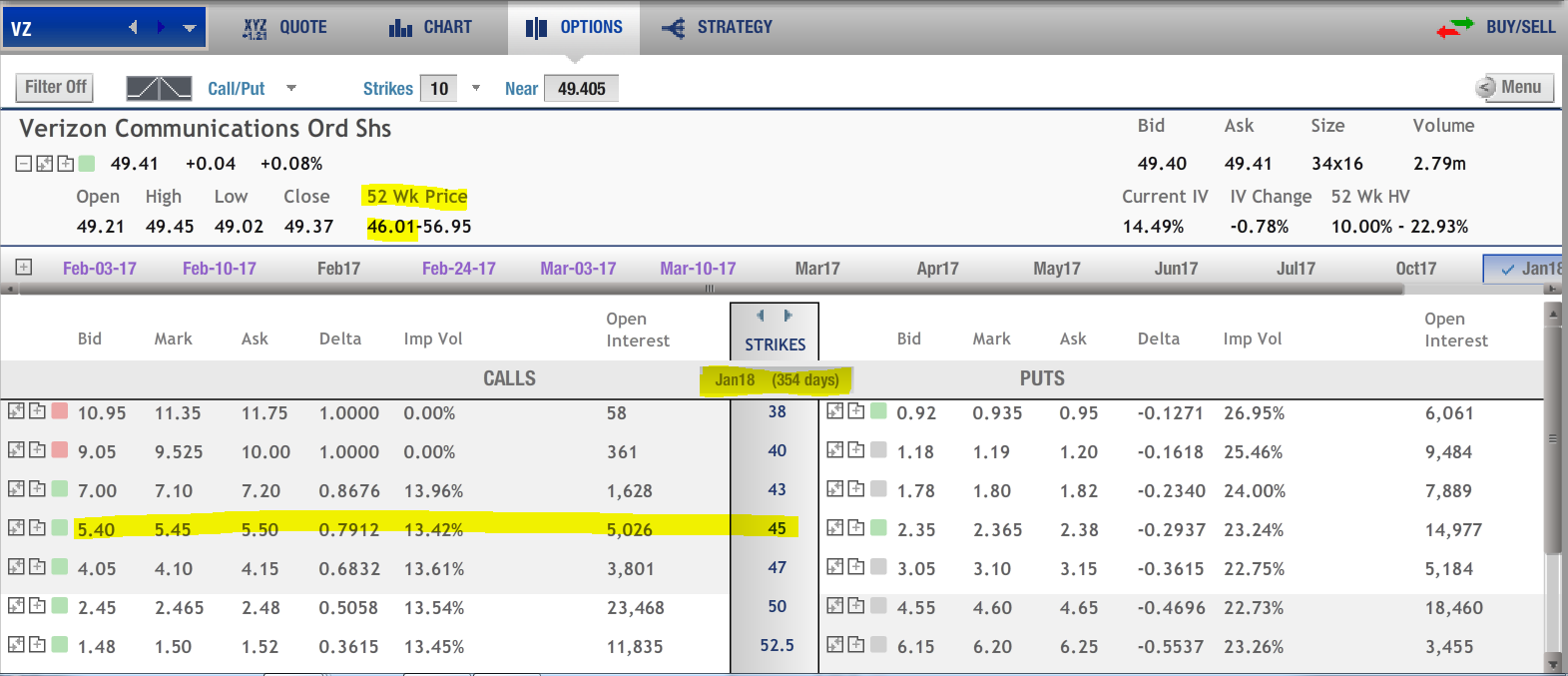The height and width of the screenshot is (676, 1568).
Task: Select the Feb17 expiration tab
Action: click(338, 269)
